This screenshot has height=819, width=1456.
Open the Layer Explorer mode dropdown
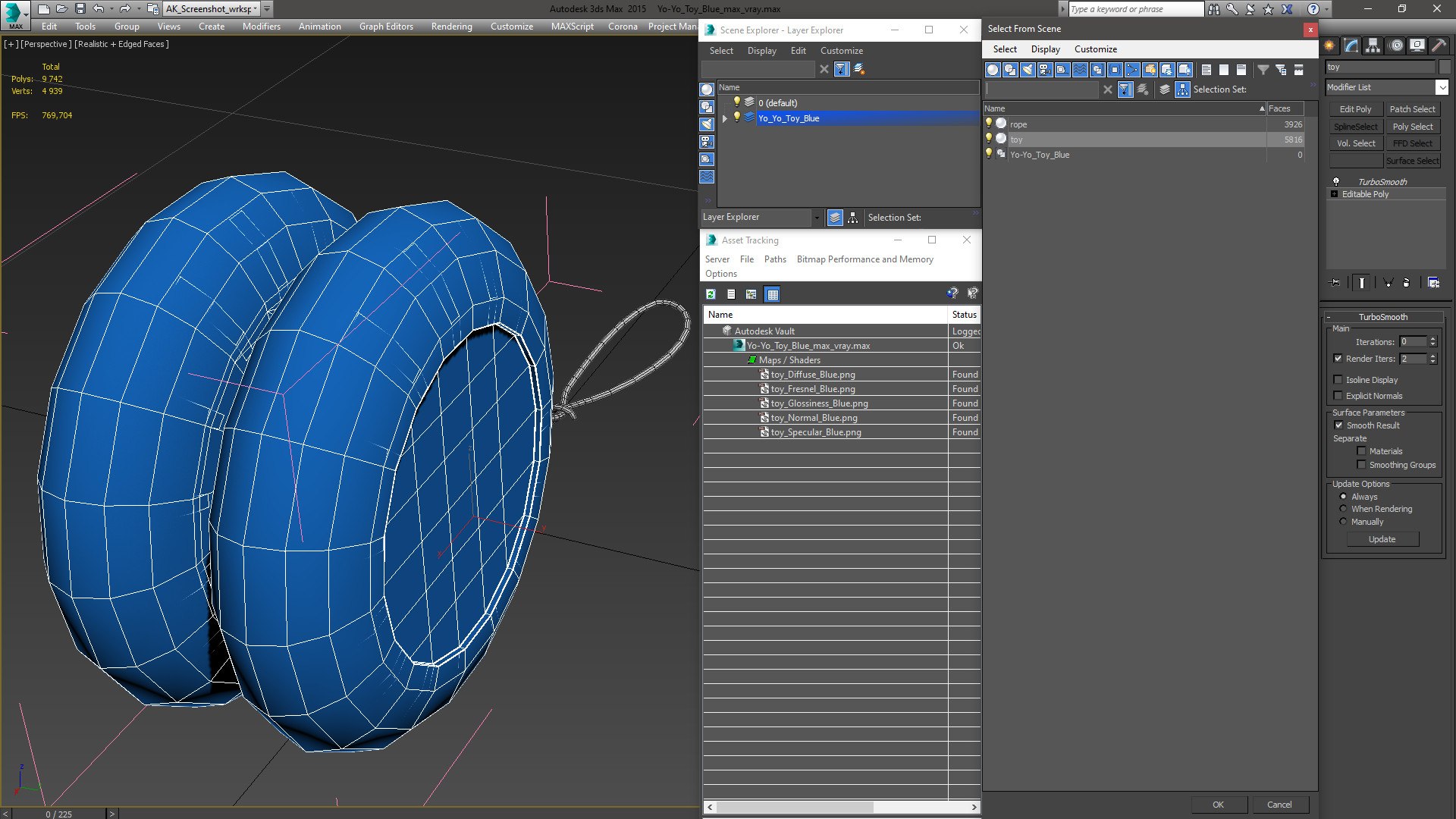pyautogui.click(x=816, y=218)
